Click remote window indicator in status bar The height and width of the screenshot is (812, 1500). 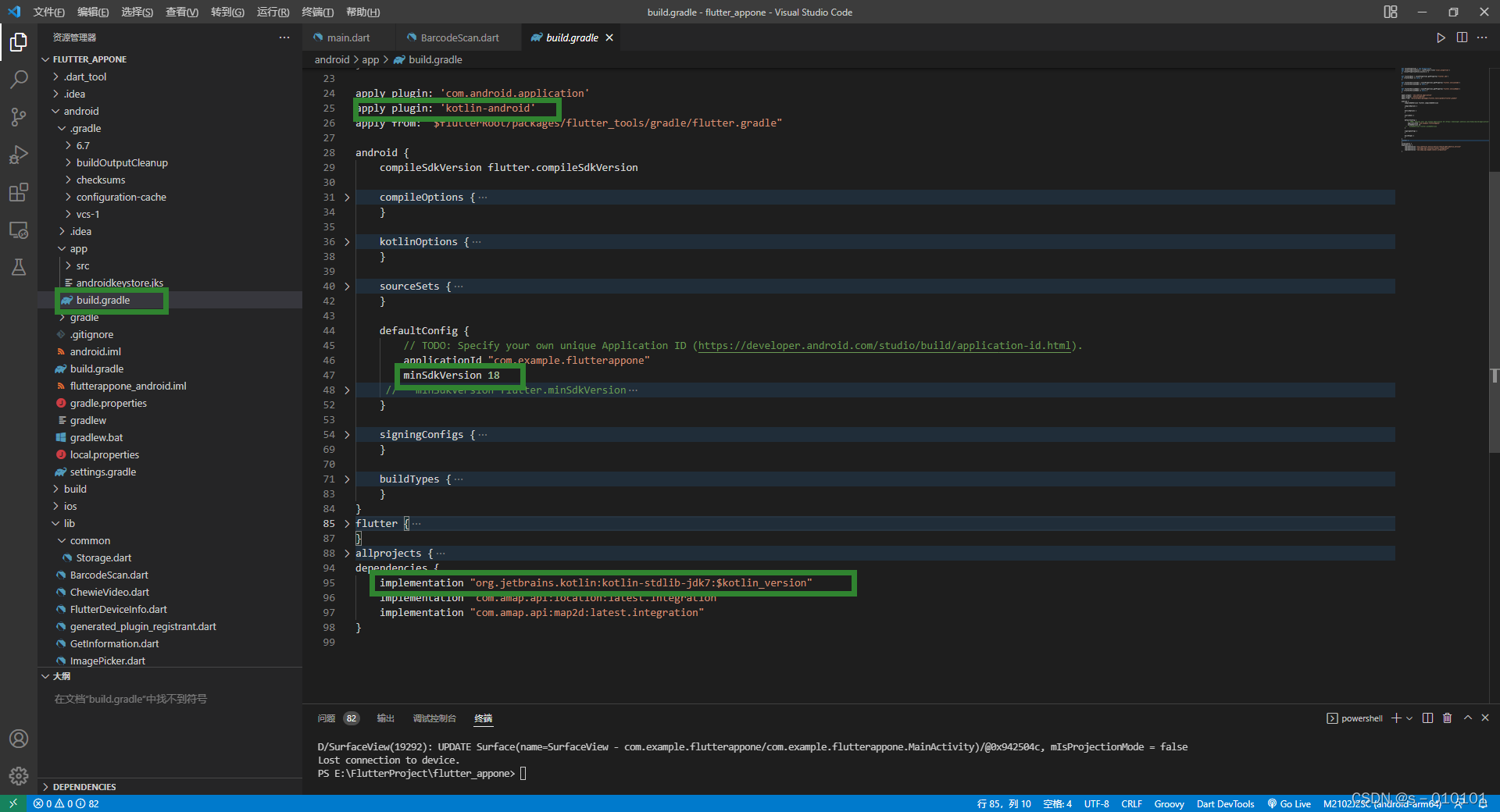(x=13, y=803)
